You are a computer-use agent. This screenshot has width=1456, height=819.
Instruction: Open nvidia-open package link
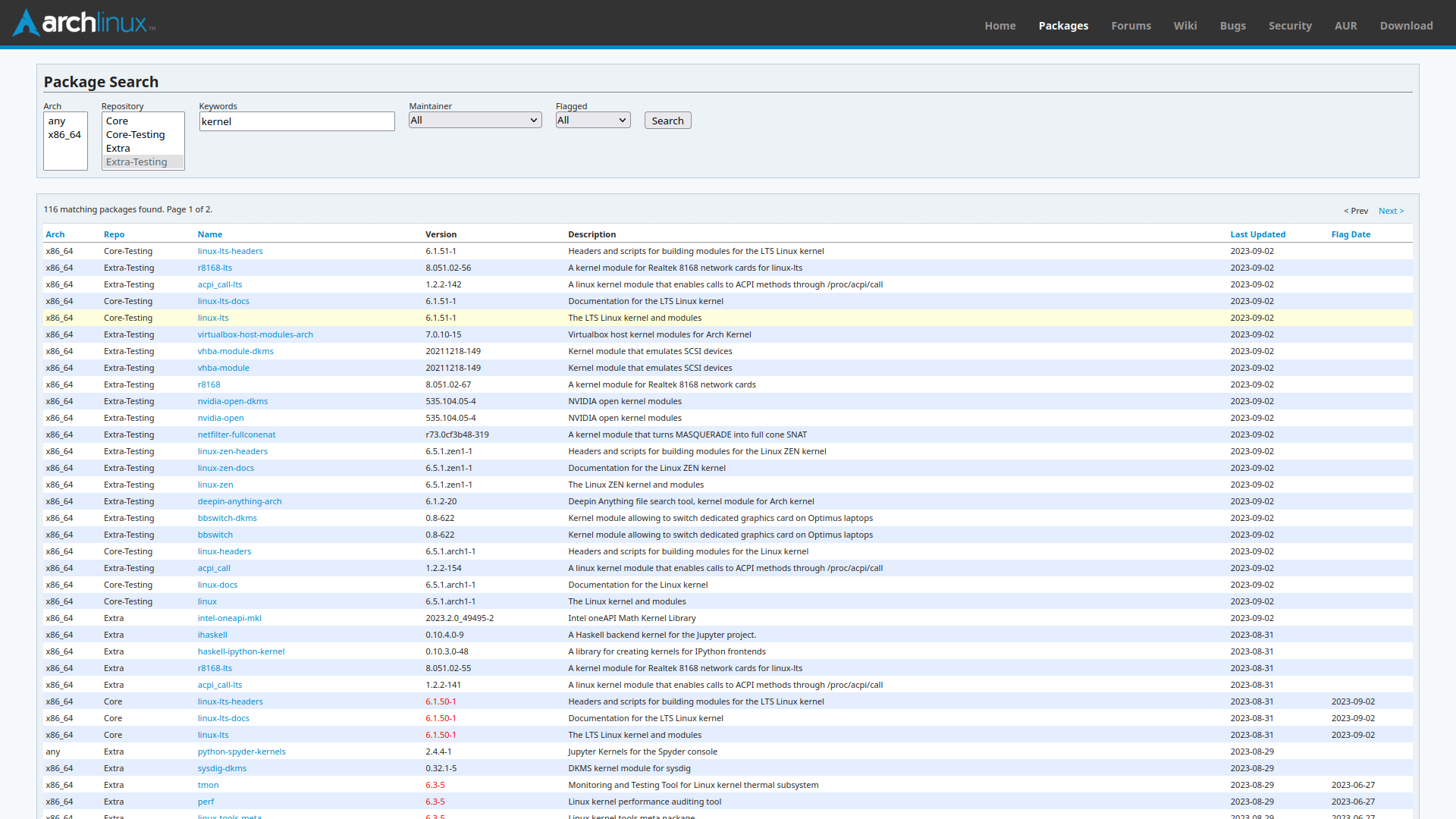(x=221, y=418)
